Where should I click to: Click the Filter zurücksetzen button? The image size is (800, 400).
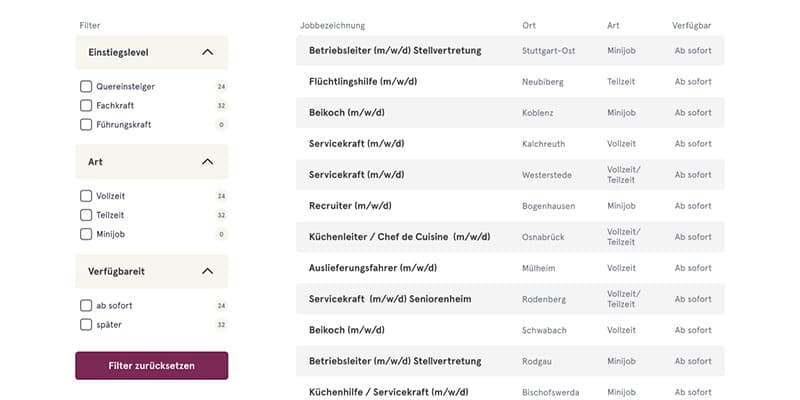click(152, 366)
